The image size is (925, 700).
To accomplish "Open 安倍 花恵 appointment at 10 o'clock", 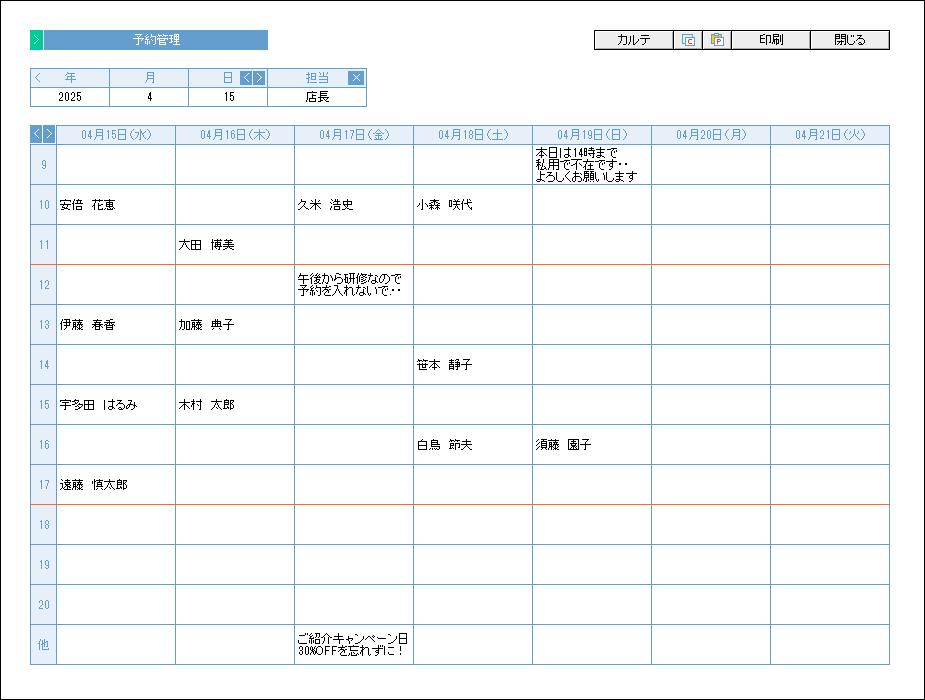I will (115, 205).
